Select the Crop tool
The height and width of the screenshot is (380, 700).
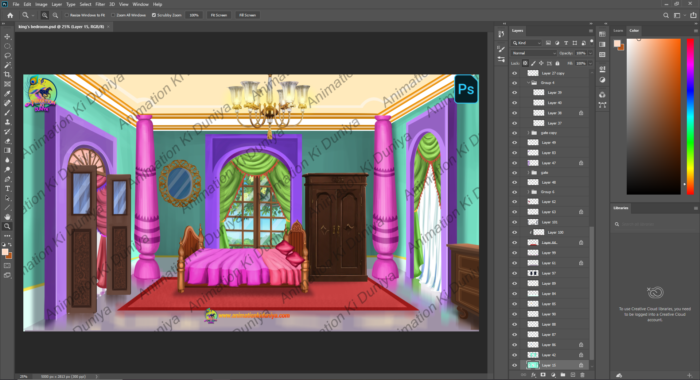(7, 75)
